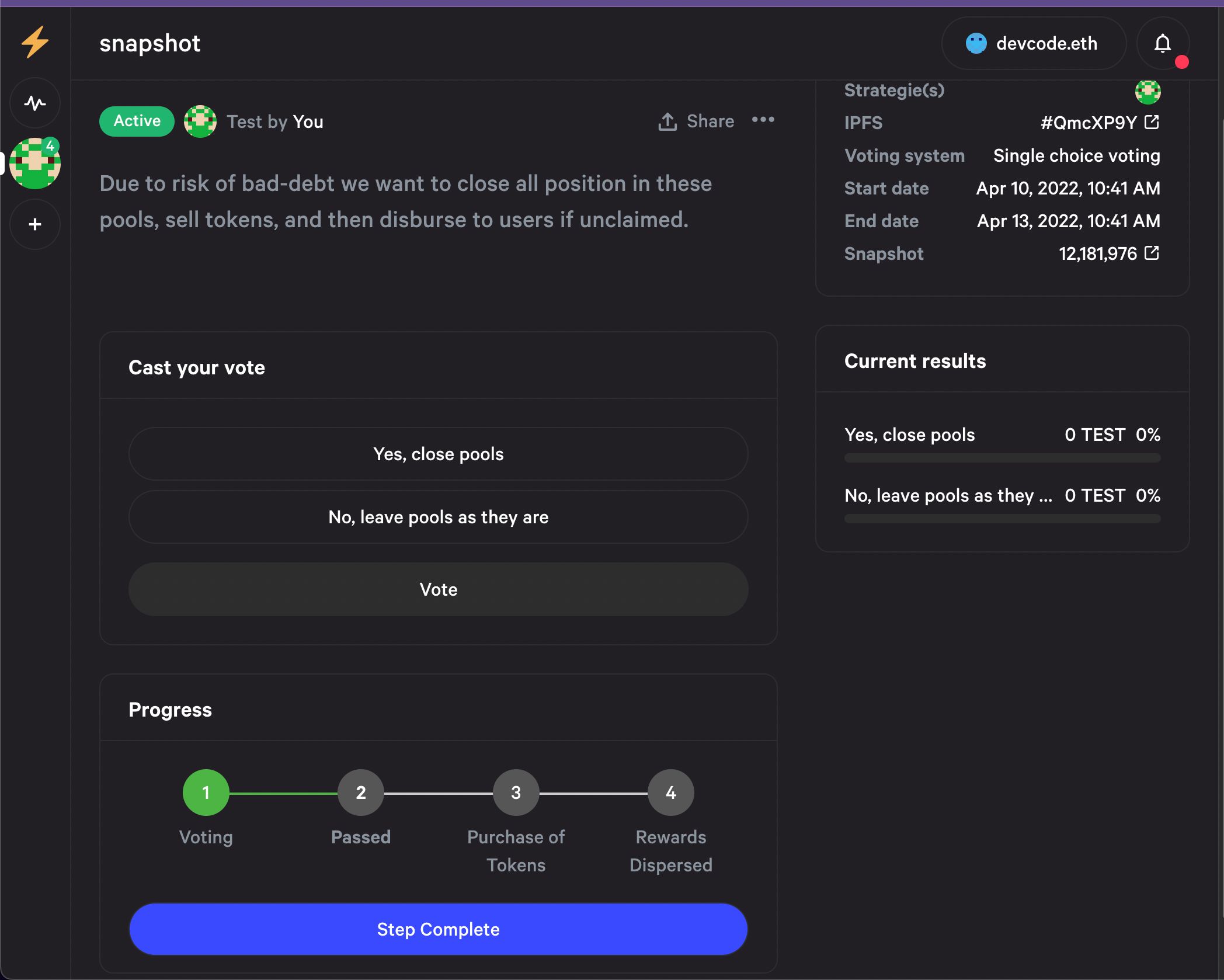The width and height of the screenshot is (1224, 980).
Task: Click the Apr 13, 2022 end date
Action: point(1069,221)
